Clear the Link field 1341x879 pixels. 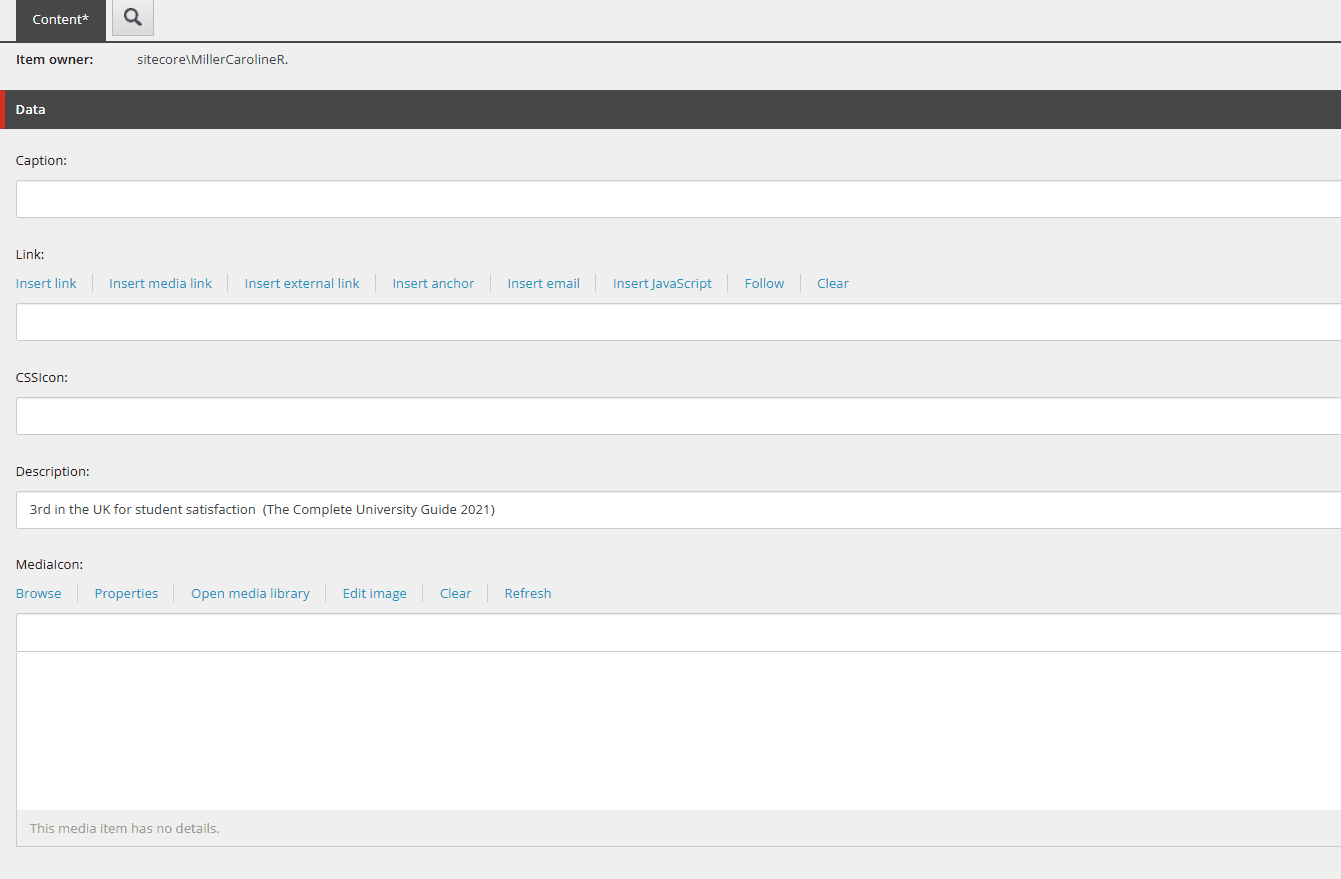tap(832, 283)
